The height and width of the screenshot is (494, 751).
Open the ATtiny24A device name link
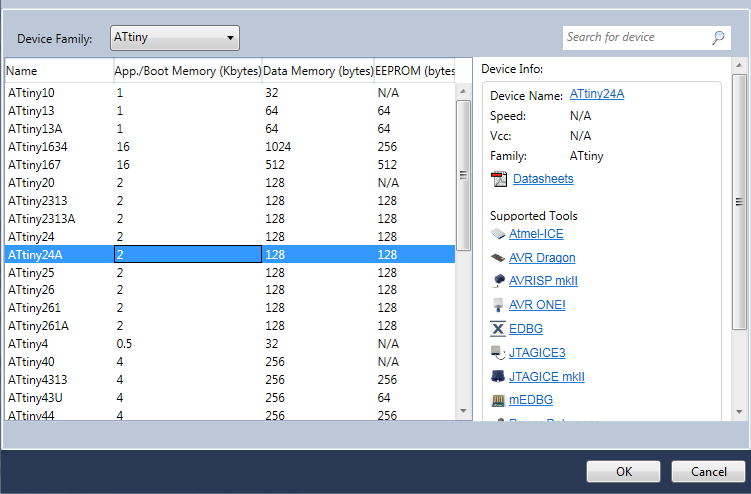click(597, 94)
